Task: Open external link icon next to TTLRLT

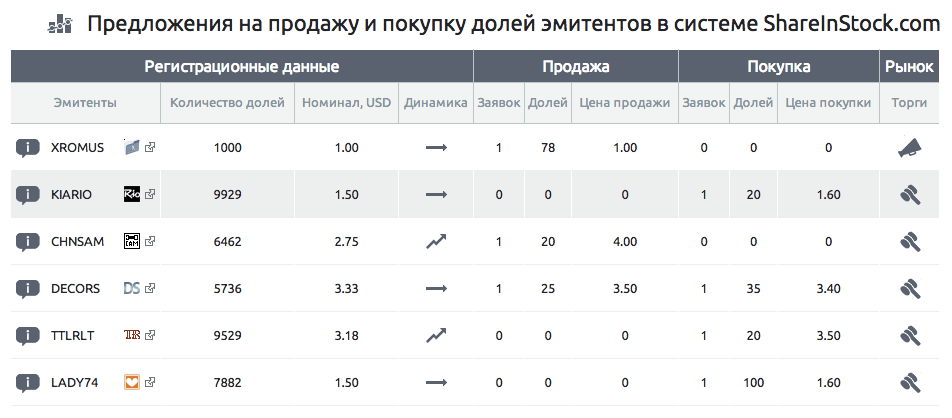Action: click(x=150, y=335)
